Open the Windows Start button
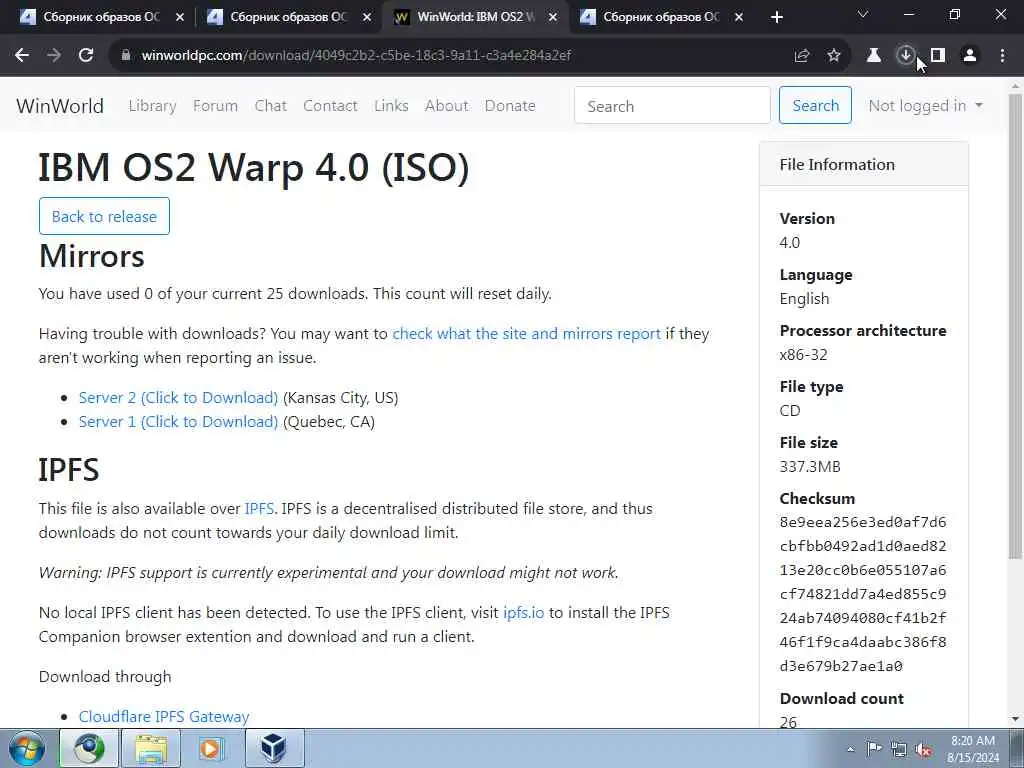Image resolution: width=1024 pixels, height=768 pixels. point(26,748)
